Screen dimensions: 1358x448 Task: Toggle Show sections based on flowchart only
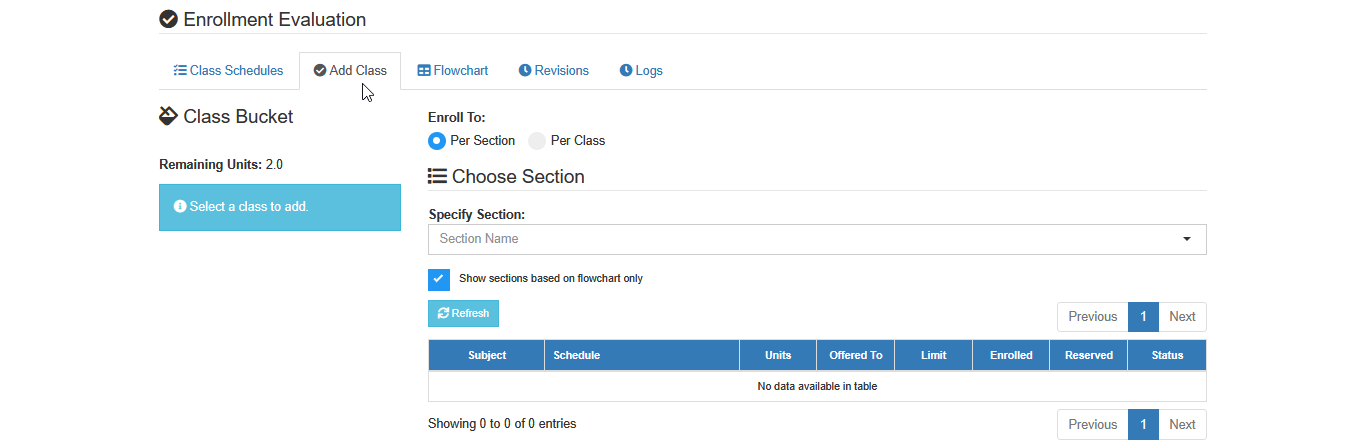point(439,279)
